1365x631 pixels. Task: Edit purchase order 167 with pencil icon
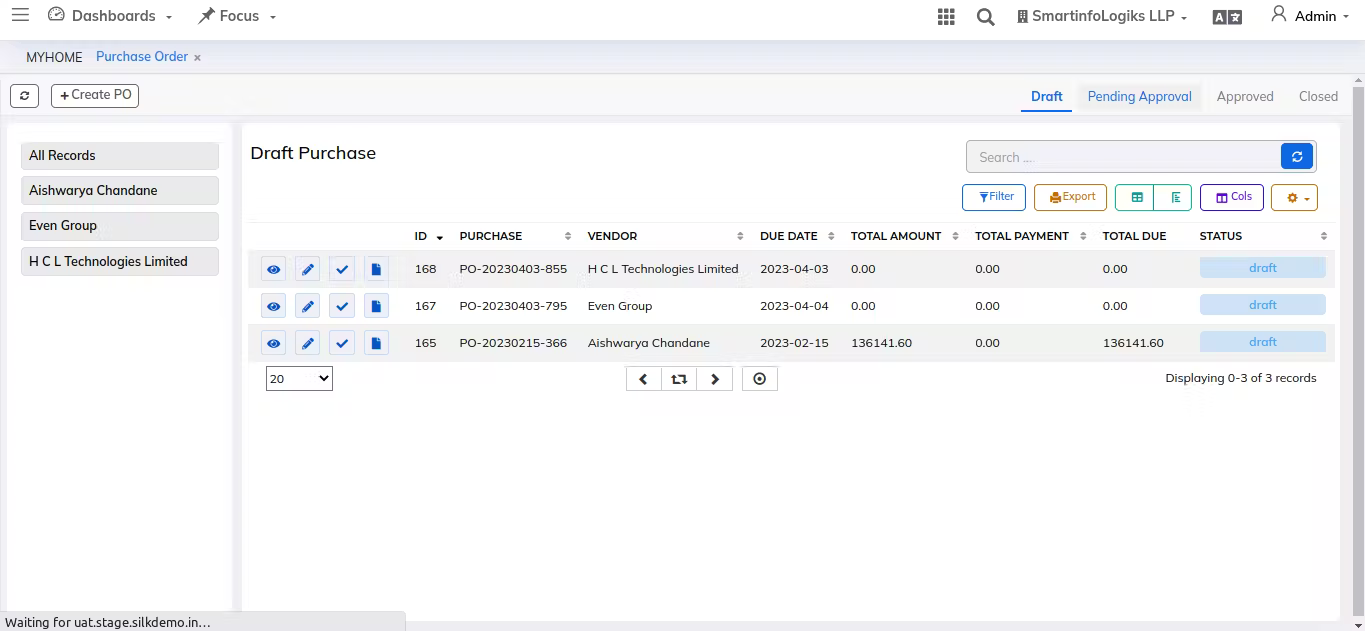[x=308, y=306]
